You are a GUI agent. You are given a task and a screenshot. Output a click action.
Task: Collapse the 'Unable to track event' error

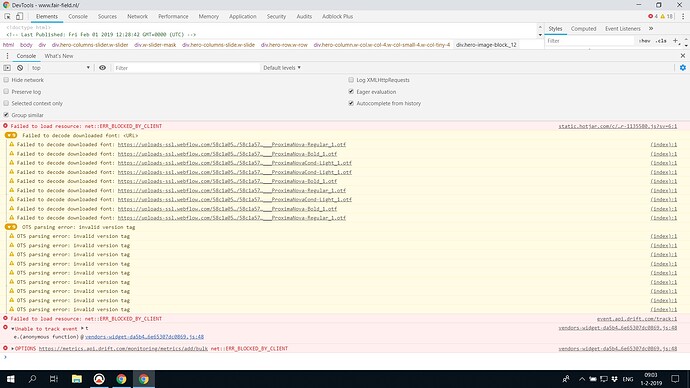[x=12, y=329]
